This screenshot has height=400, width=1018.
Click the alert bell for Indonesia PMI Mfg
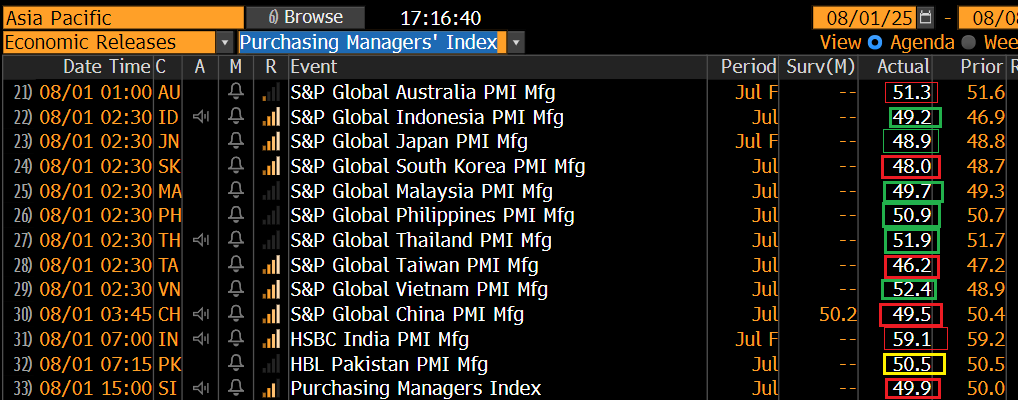(x=236, y=117)
